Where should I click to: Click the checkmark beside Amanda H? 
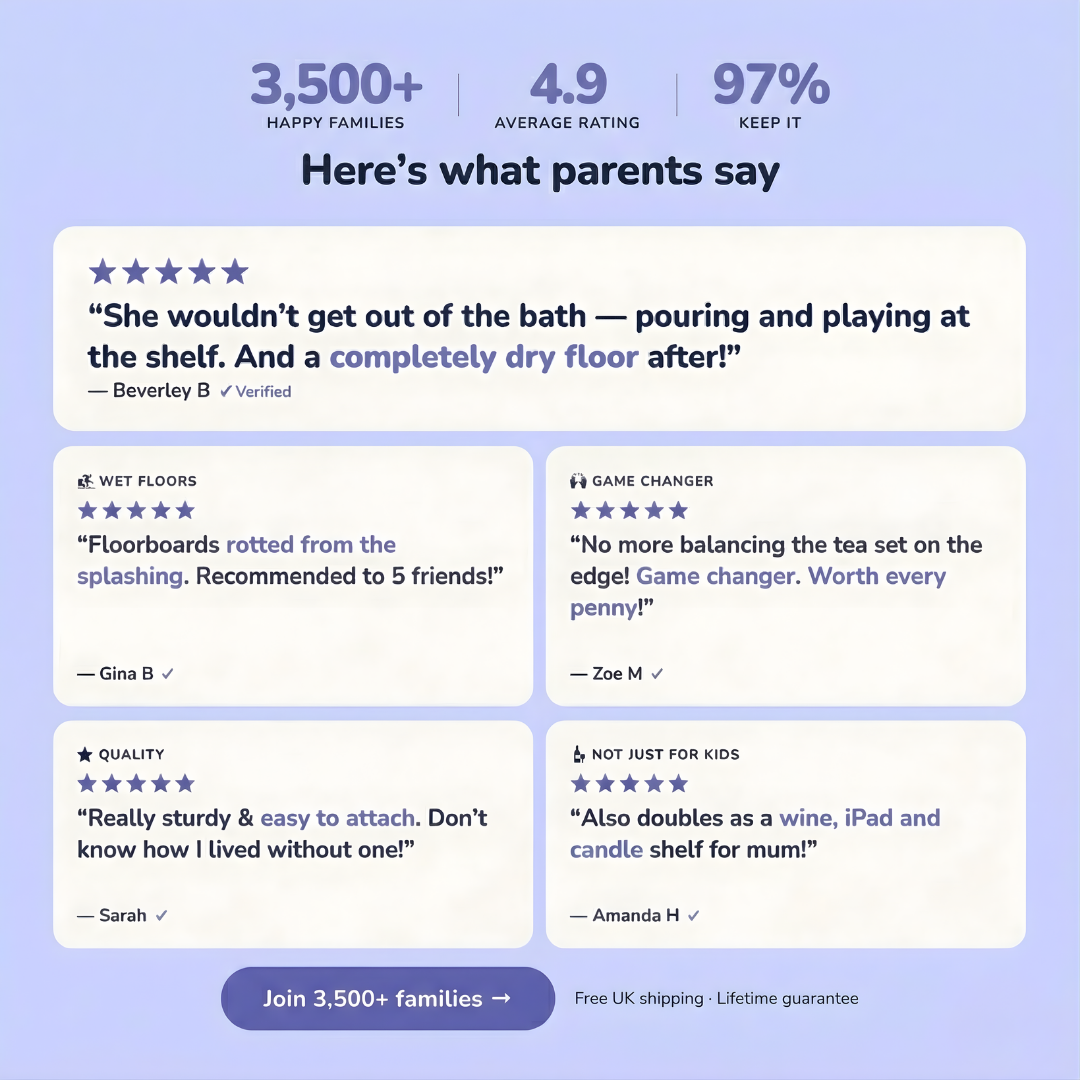[694, 915]
